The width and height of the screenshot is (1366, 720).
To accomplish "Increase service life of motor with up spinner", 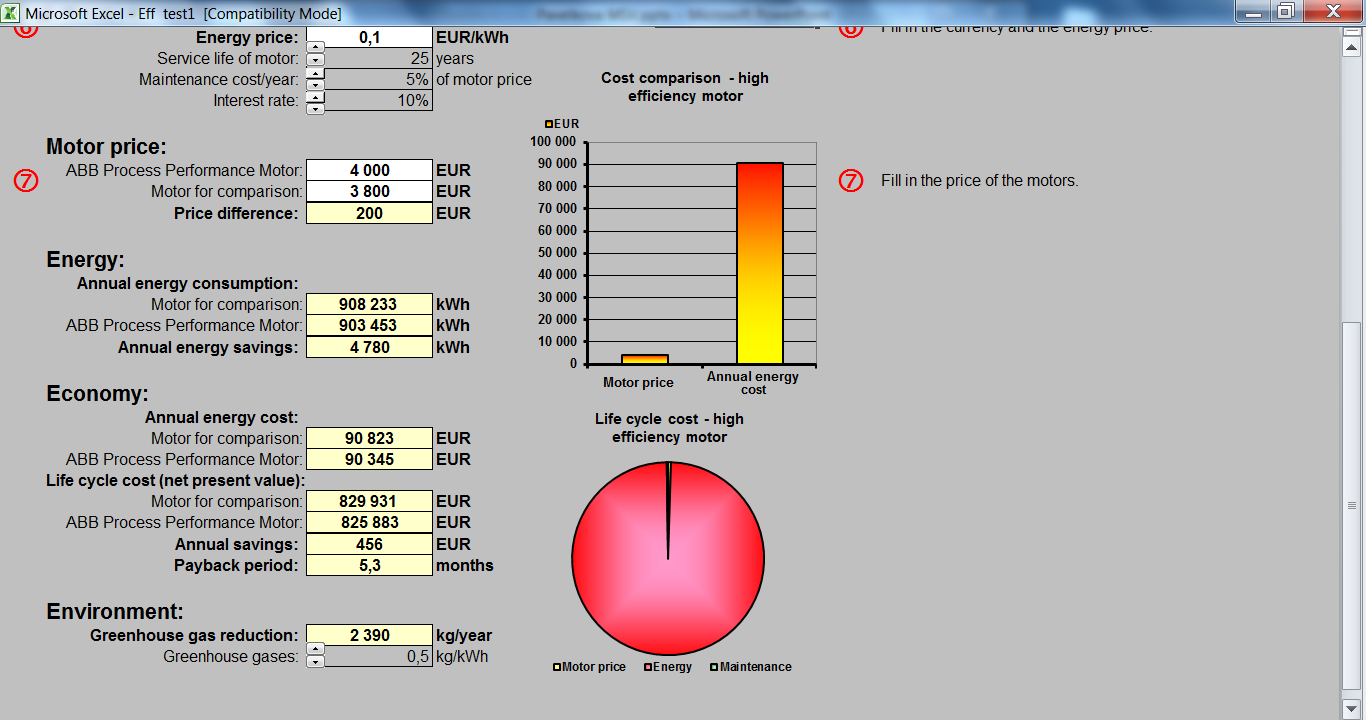I will pyautogui.click(x=315, y=47).
